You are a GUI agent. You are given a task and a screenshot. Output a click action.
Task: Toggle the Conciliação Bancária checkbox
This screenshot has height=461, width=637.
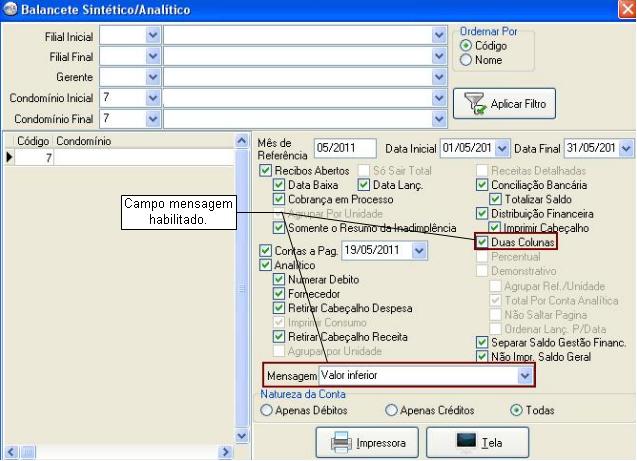pyautogui.click(x=483, y=185)
